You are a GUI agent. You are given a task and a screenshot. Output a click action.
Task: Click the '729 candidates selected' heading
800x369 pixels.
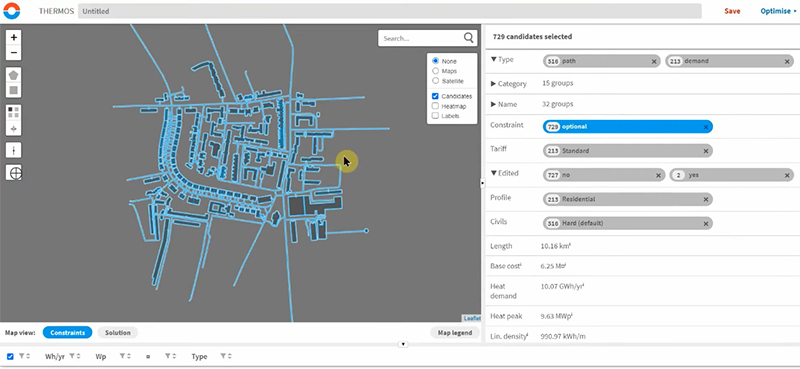click(x=532, y=37)
